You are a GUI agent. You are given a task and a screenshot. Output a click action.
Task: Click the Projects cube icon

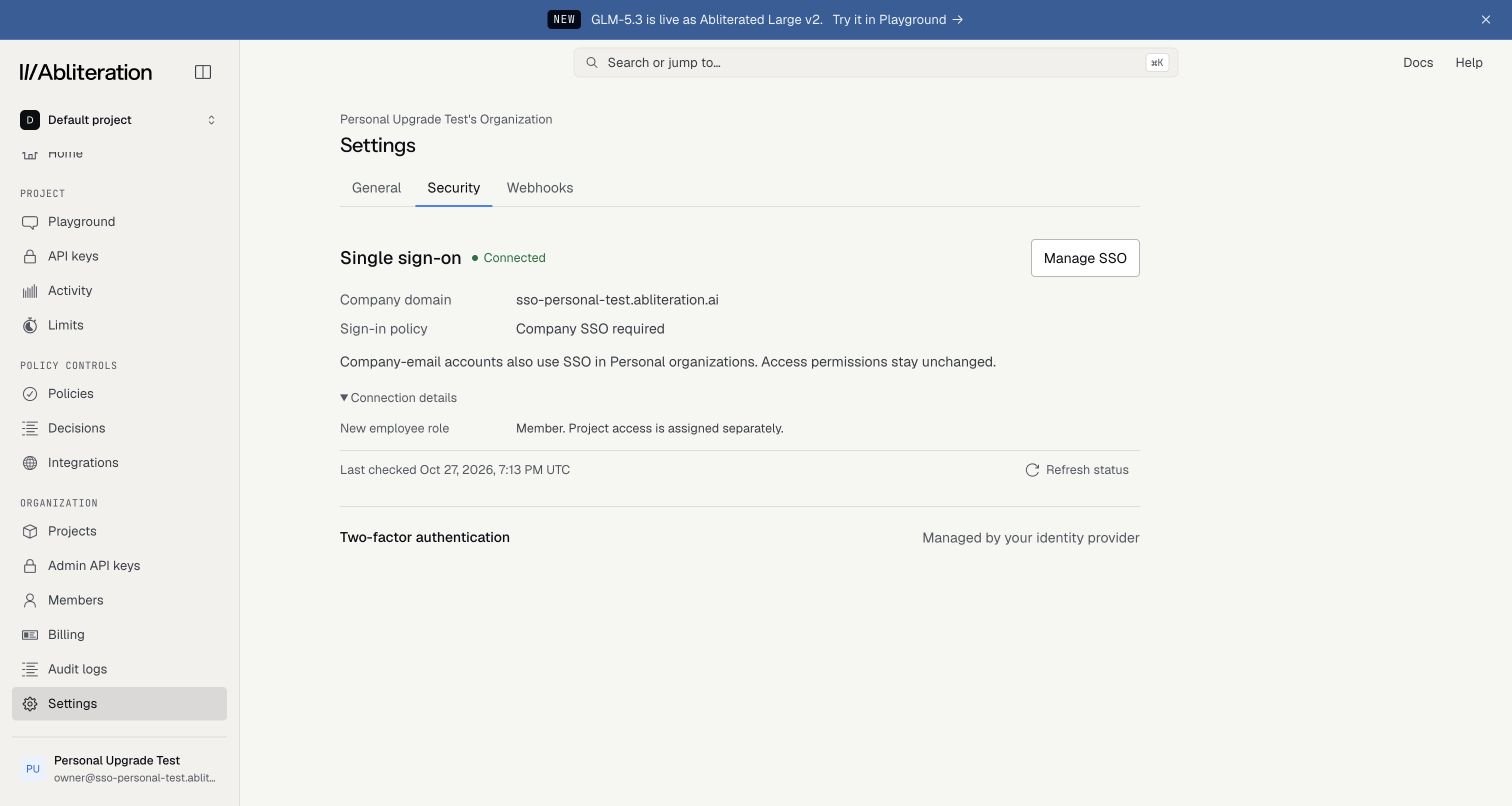(x=30, y=531)
